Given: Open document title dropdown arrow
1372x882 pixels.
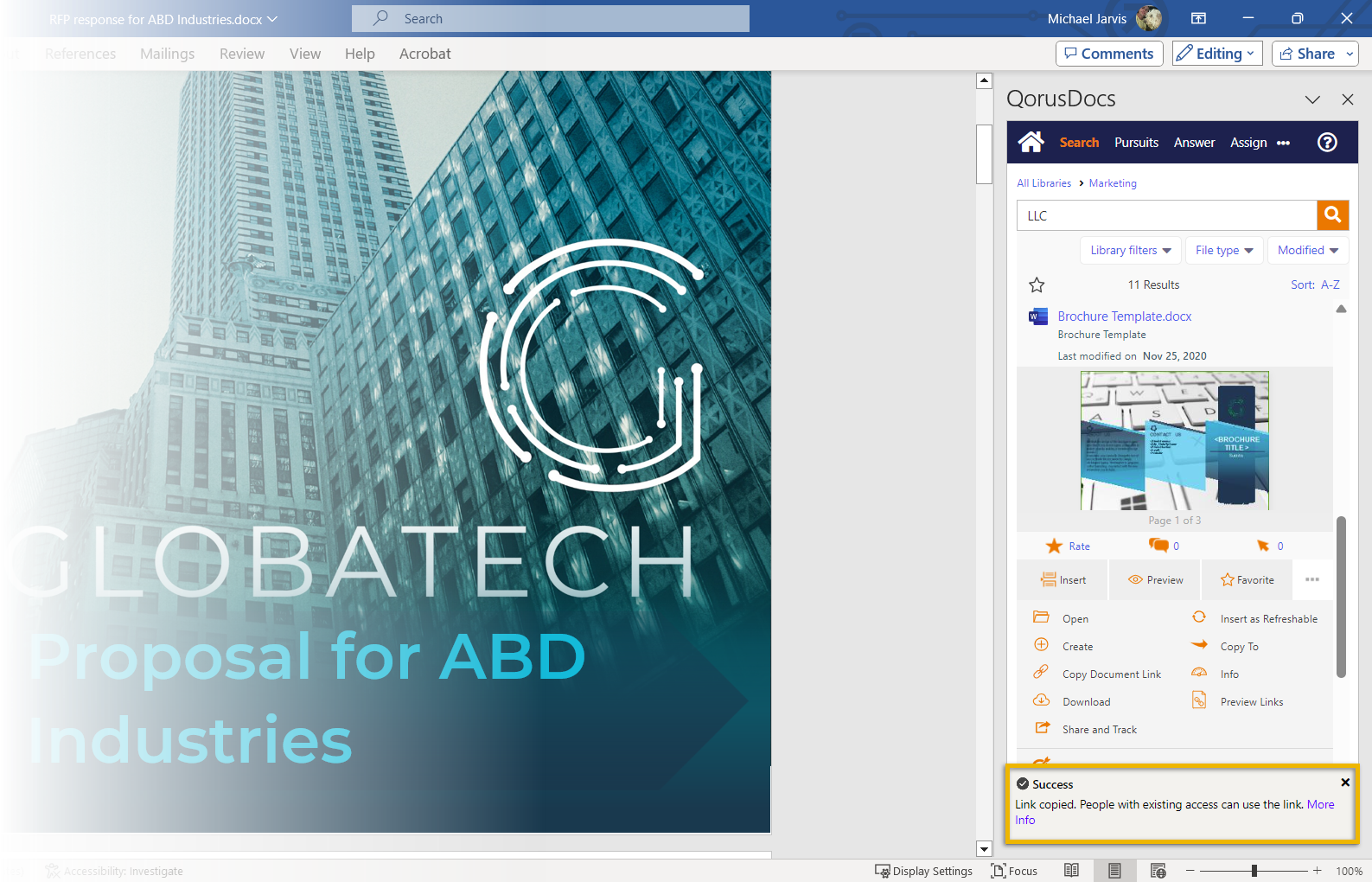Looking at the screenshot, I should pos(272,19).
